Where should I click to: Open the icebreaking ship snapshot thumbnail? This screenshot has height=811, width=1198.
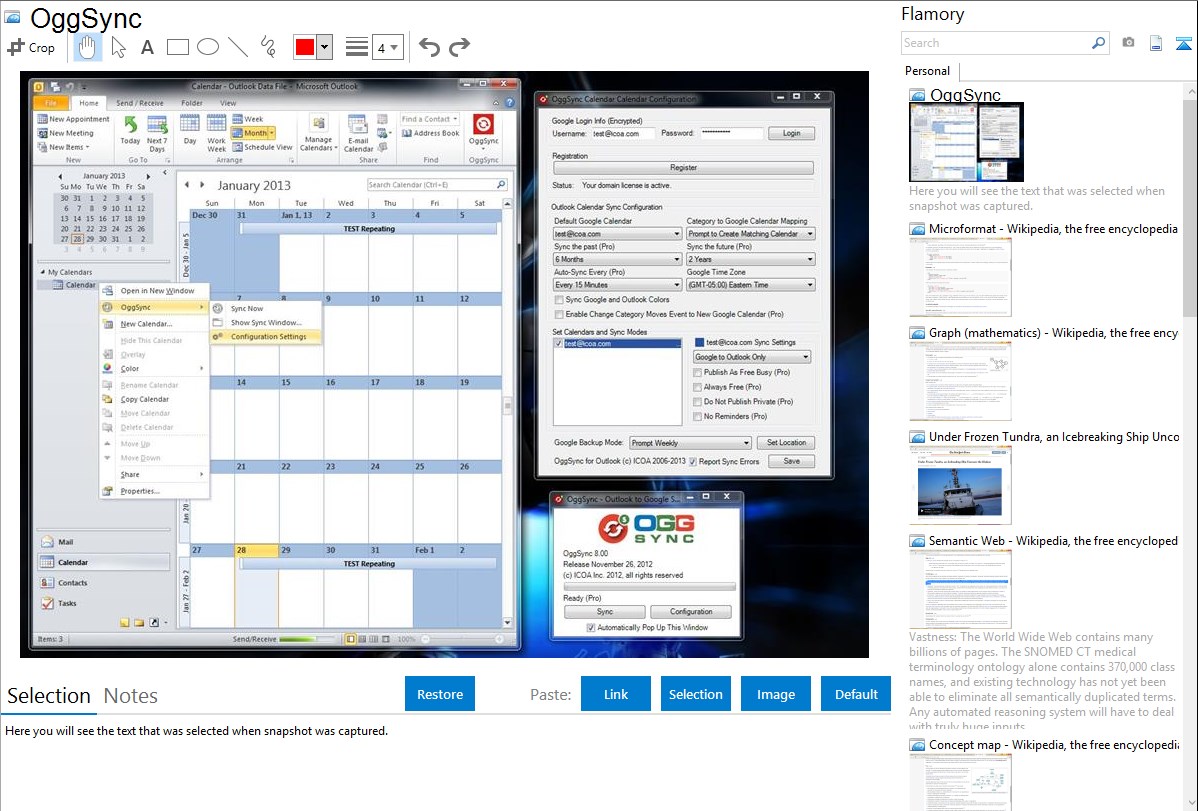click(x=960, y=485)
